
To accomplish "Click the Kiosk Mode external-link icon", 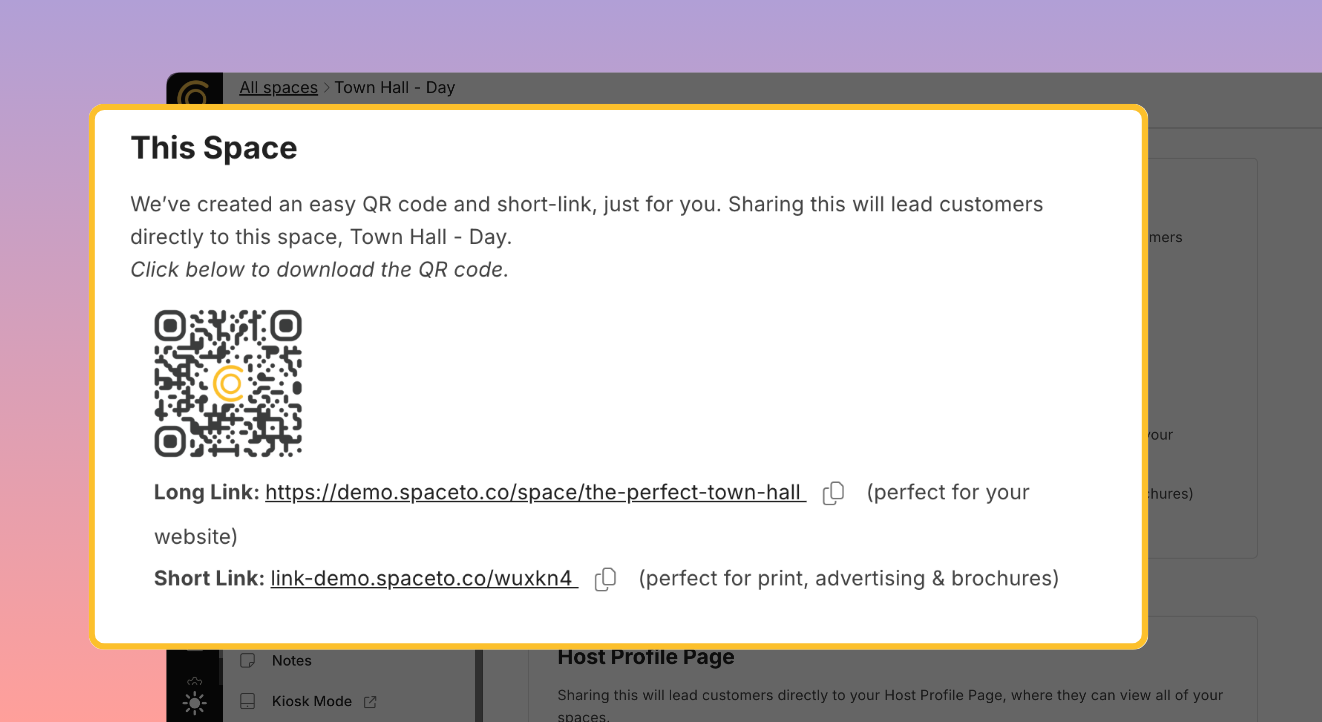I will click(370, 701).
